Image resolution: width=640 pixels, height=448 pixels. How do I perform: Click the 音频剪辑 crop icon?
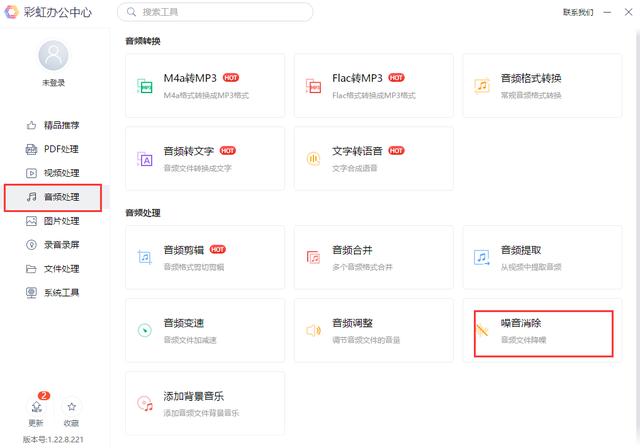click(144, 257)
